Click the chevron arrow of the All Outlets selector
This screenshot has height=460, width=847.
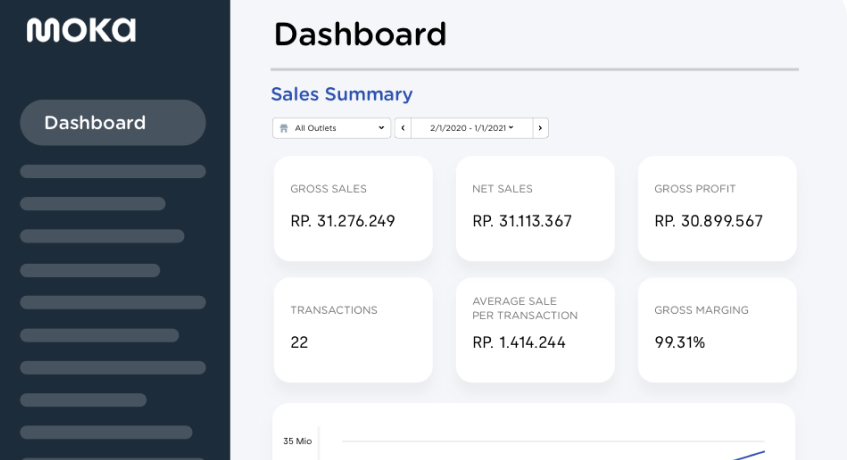pos(381,128)
